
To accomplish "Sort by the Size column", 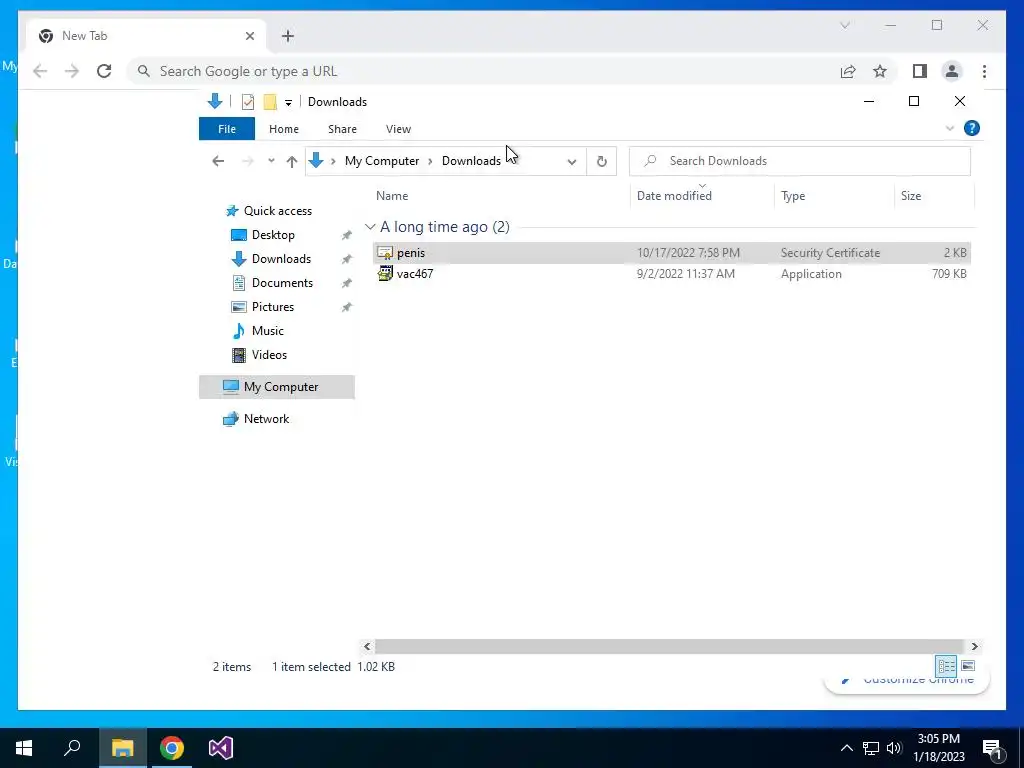I will 911,196.
